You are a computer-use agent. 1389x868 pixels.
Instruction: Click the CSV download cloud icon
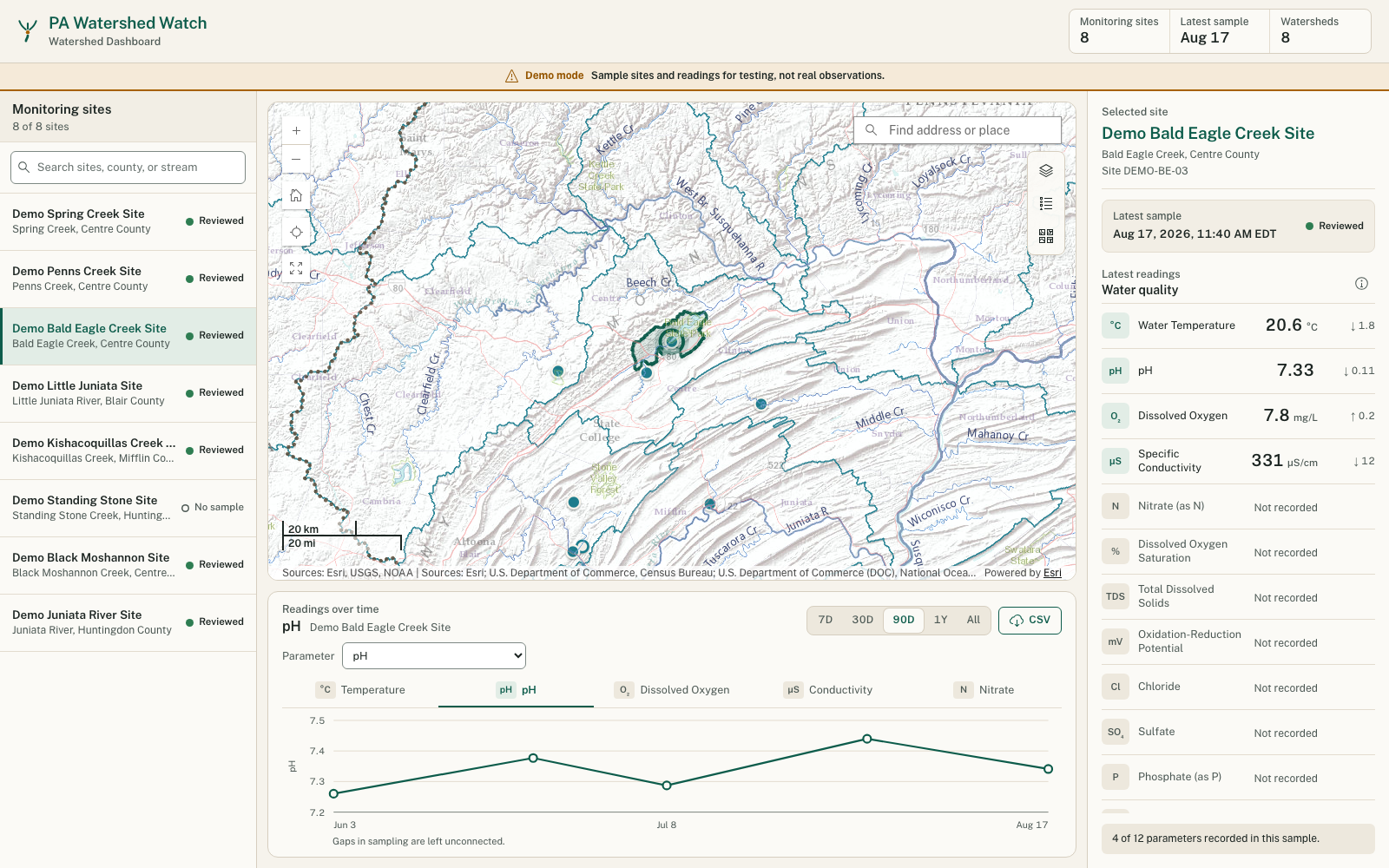(x=1016, y=621)
